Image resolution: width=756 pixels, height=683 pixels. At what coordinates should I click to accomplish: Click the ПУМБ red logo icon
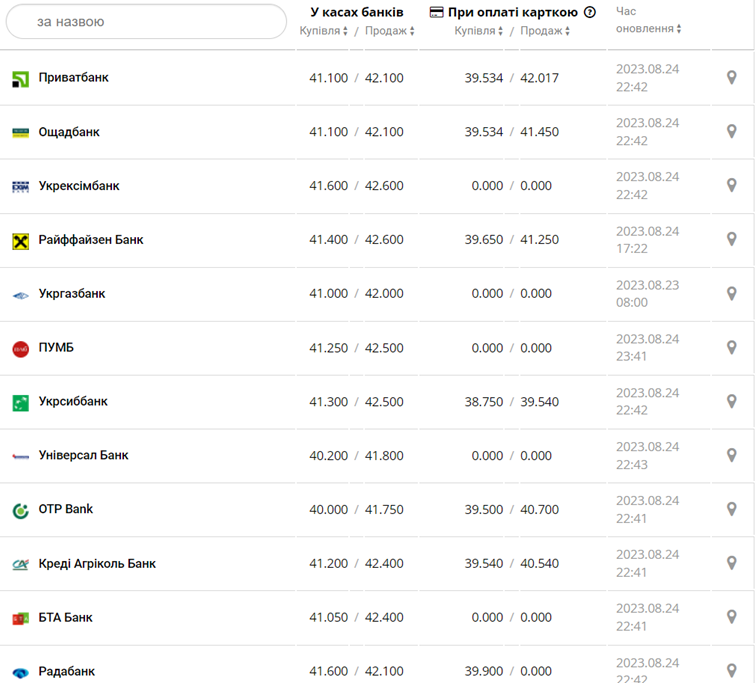(20, 349)
